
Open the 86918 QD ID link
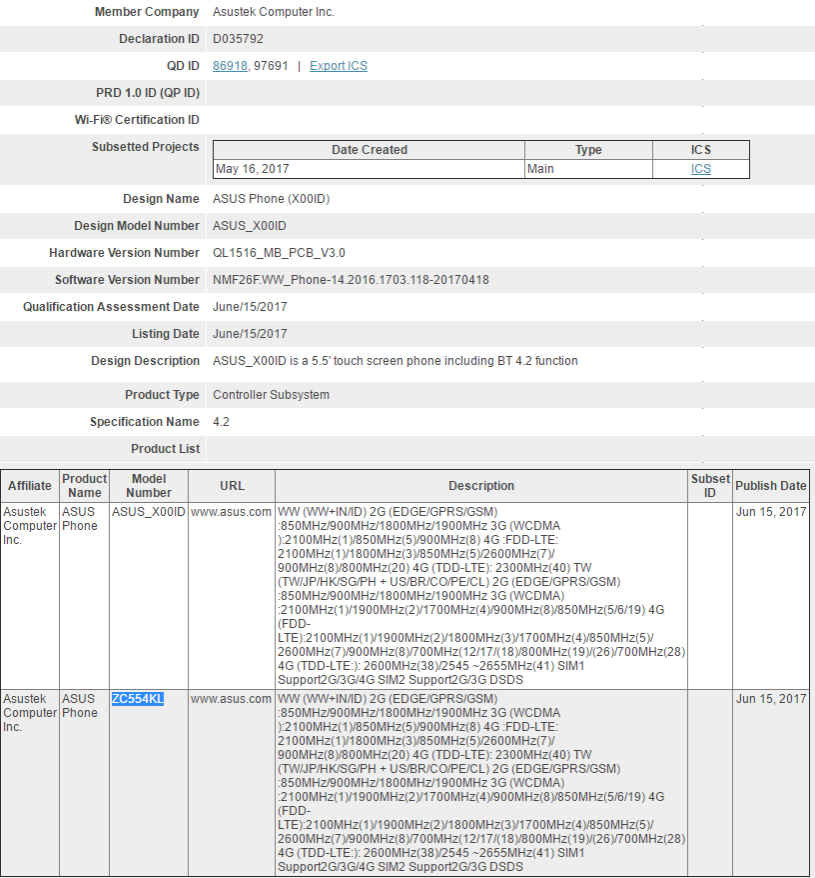pos(230,66)
